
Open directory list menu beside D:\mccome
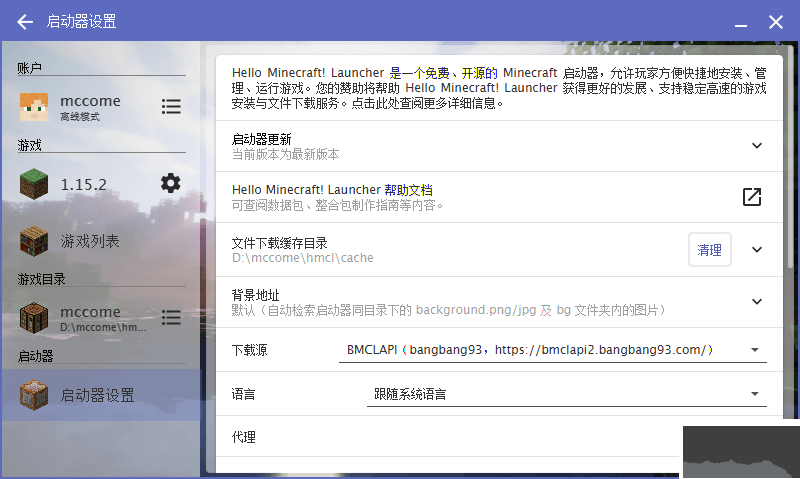171,317
